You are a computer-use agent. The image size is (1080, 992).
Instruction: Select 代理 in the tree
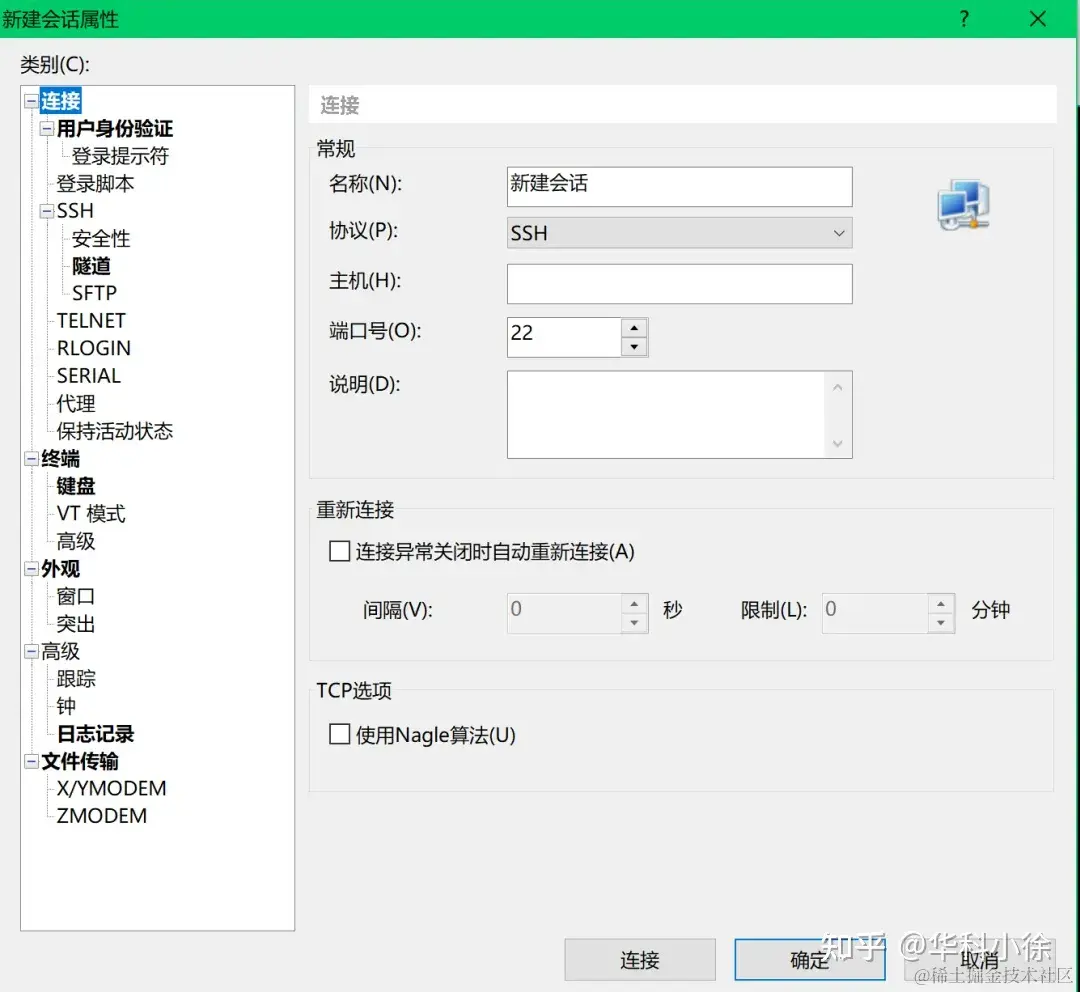[x=76, y=404]
